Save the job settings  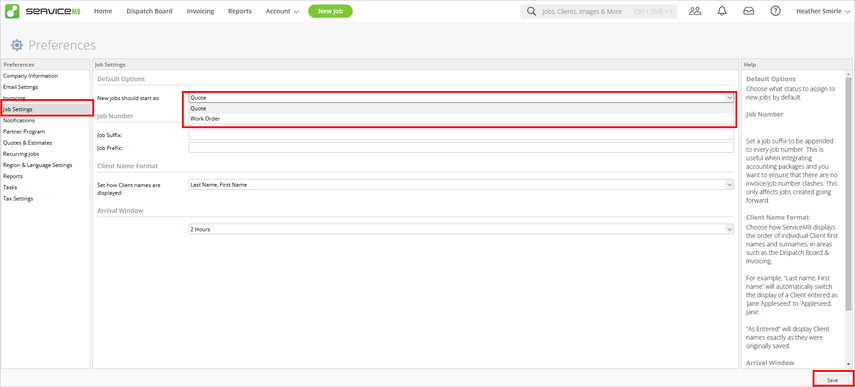(x=832, y=380)
